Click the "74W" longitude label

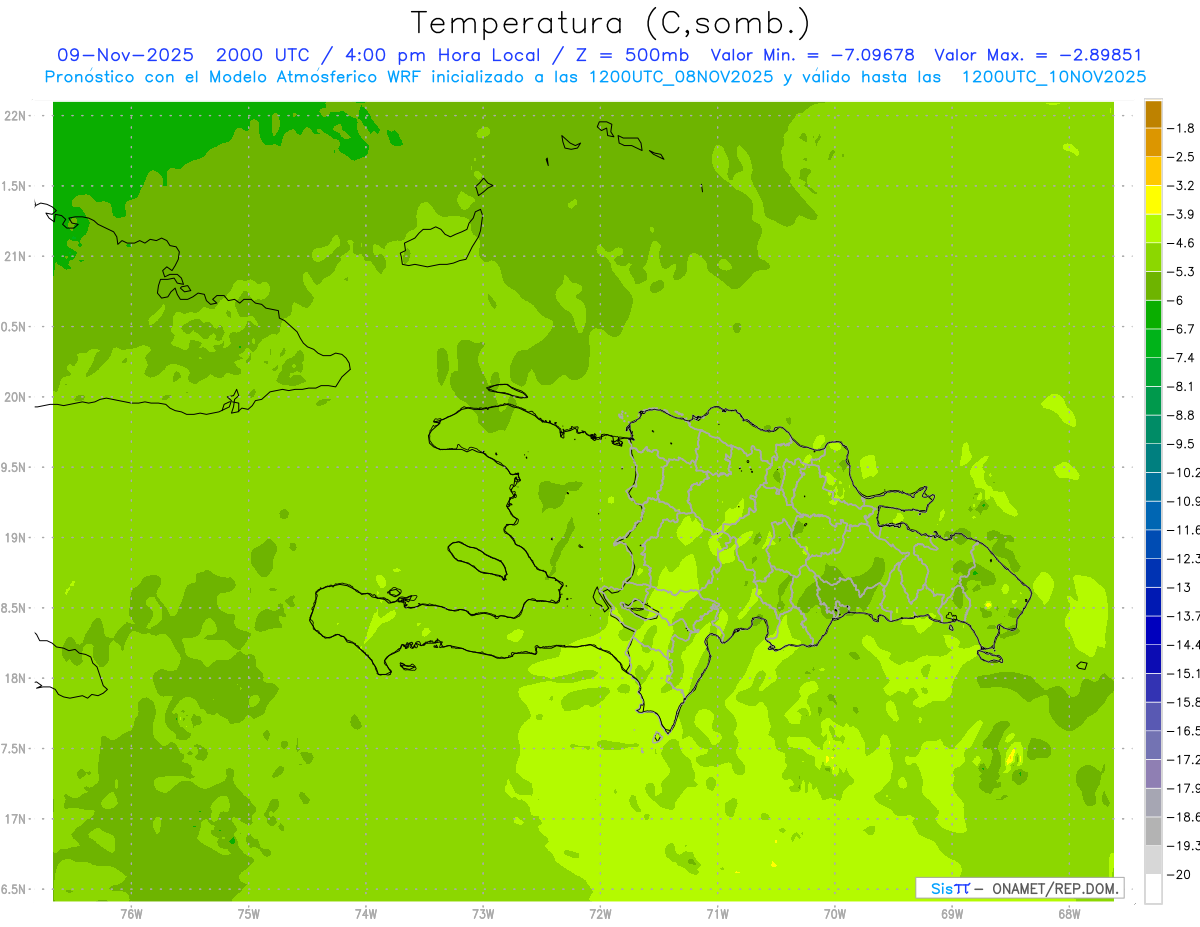pyautogui.click(x=366, y=913)
